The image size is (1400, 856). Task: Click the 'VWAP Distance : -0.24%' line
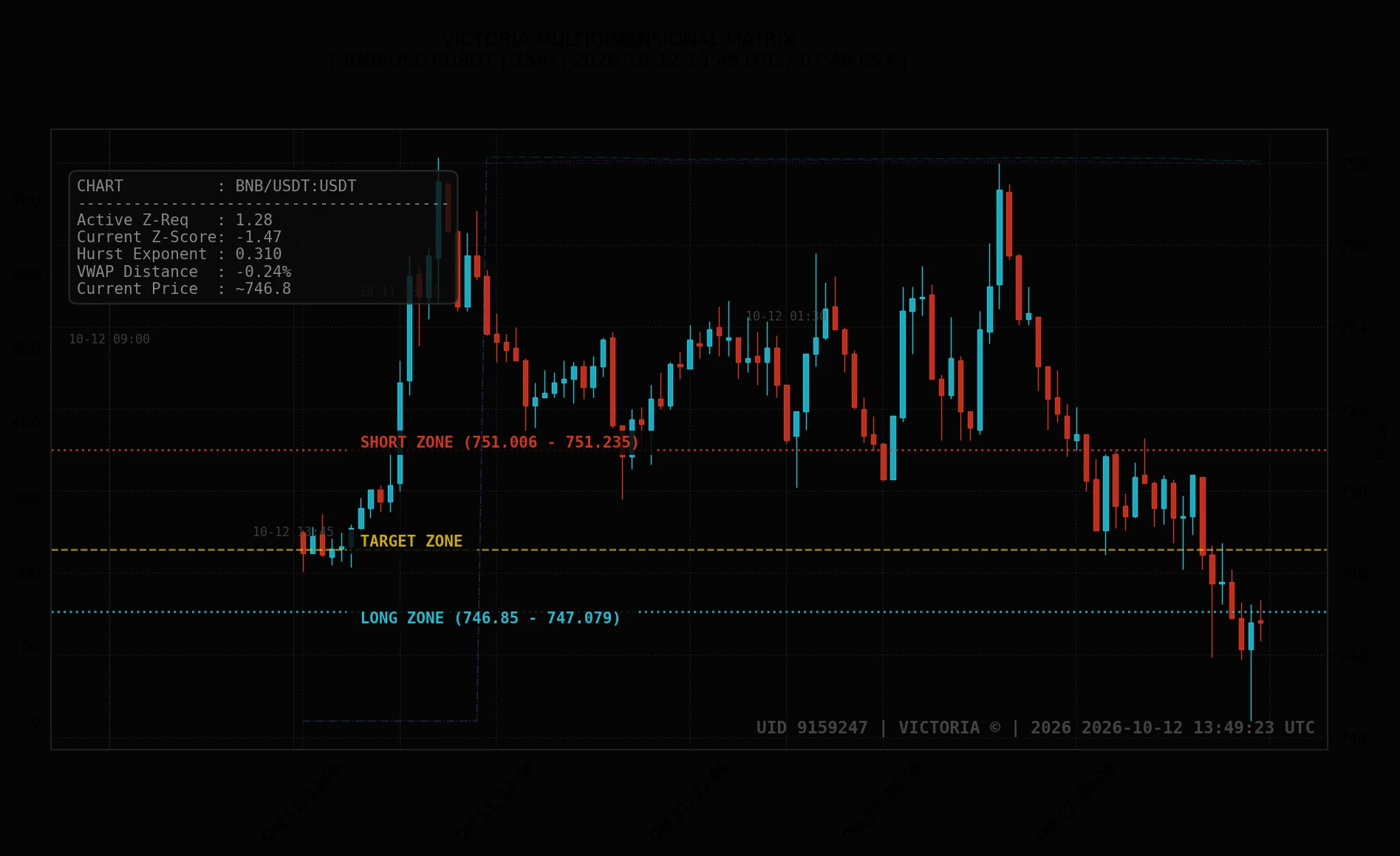point(184,272)
